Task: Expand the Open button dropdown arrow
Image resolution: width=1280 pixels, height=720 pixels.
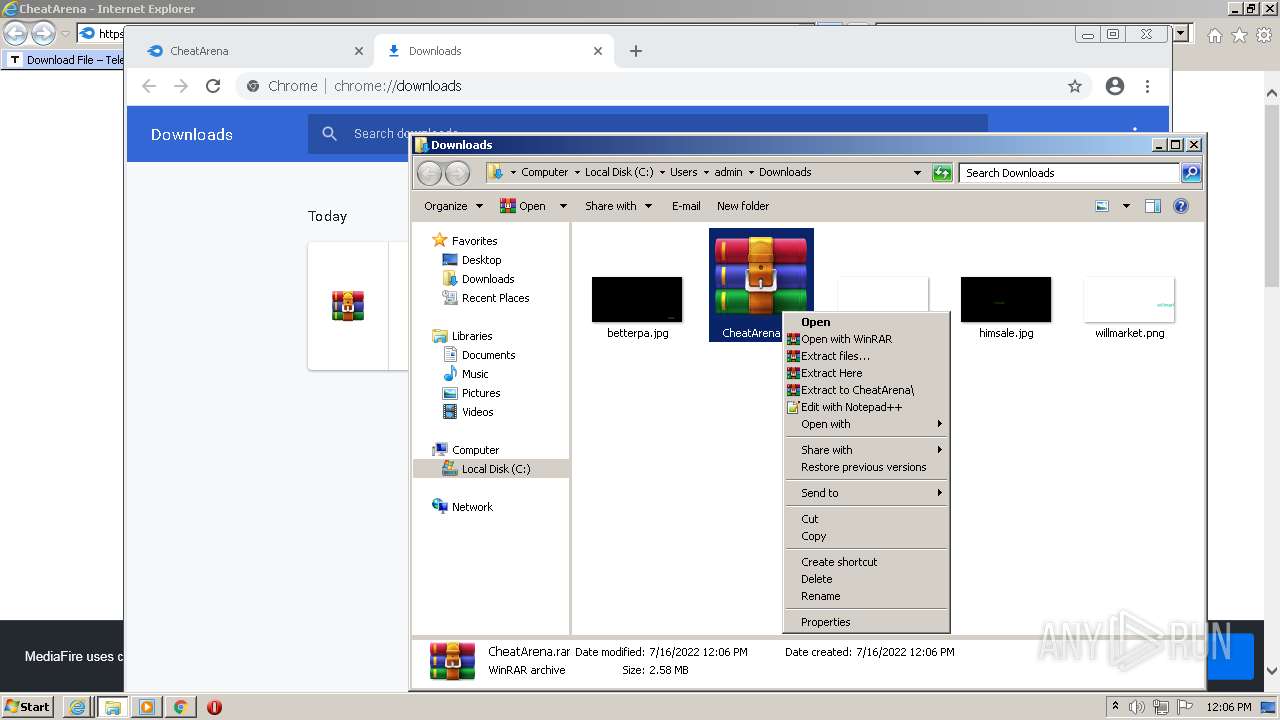Action: pos(563,206)
